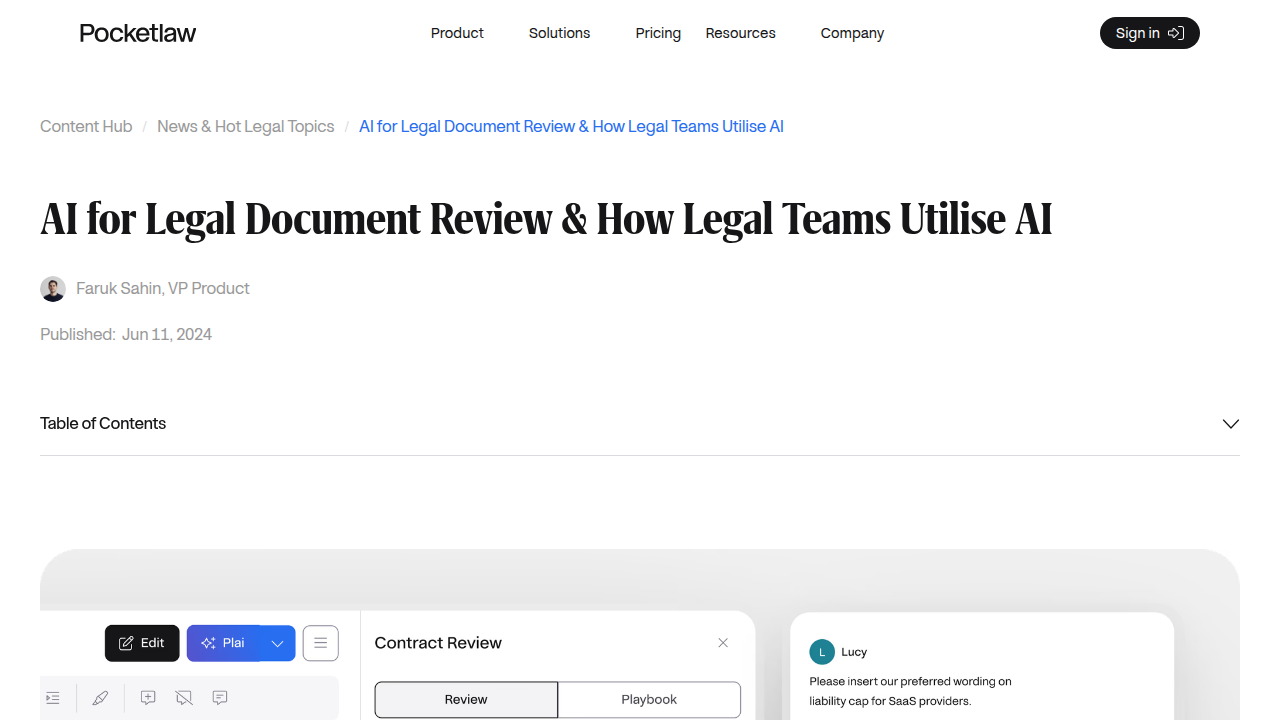This screenshot has width=1280, height=720.
Task: Click Faruk Sahin's author avatar
Action: (53, 289)
